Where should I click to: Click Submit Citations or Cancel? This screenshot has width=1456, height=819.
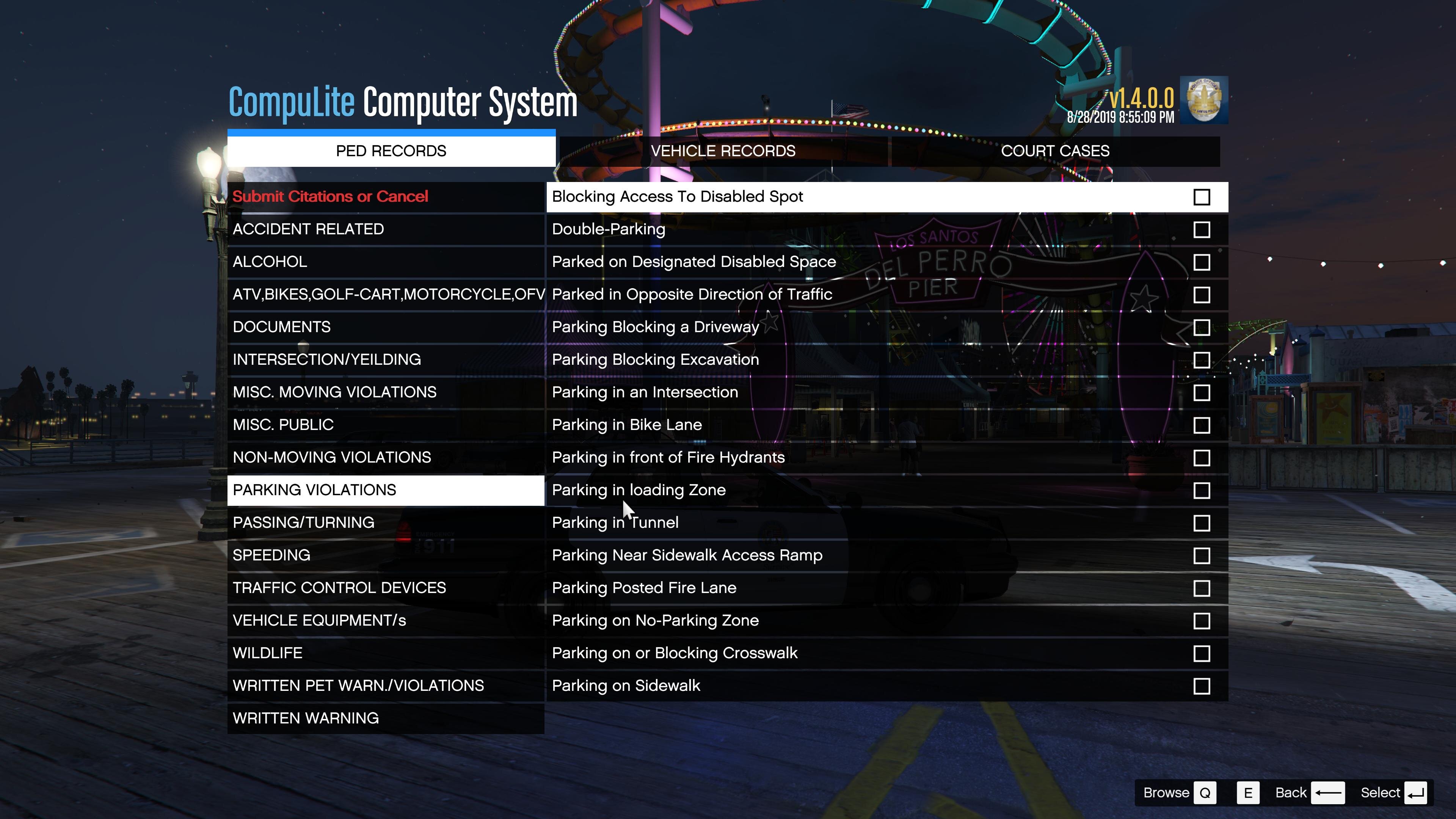330,197
